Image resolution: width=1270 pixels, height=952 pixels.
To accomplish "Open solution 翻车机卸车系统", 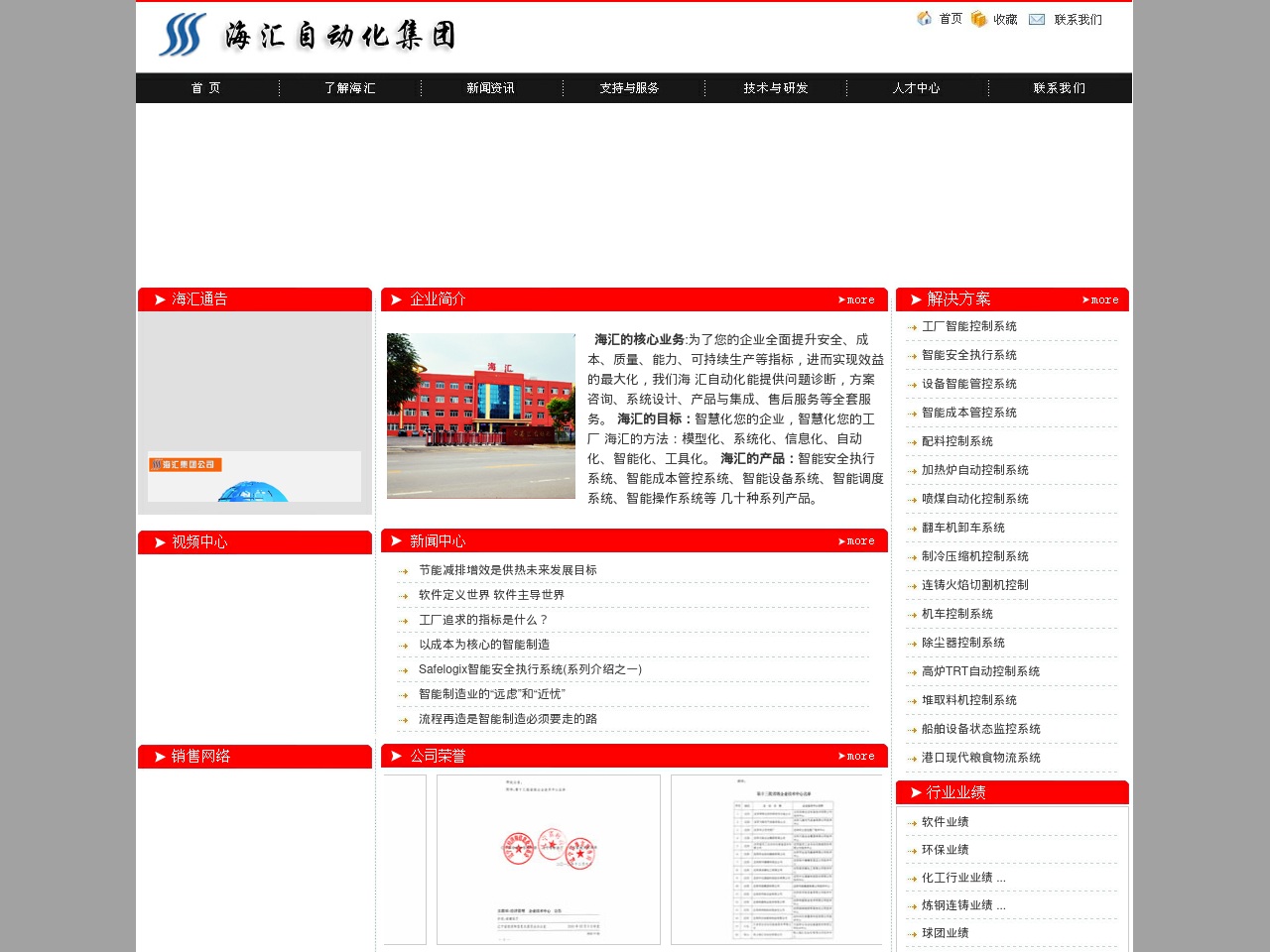I will tap(963, 528).
